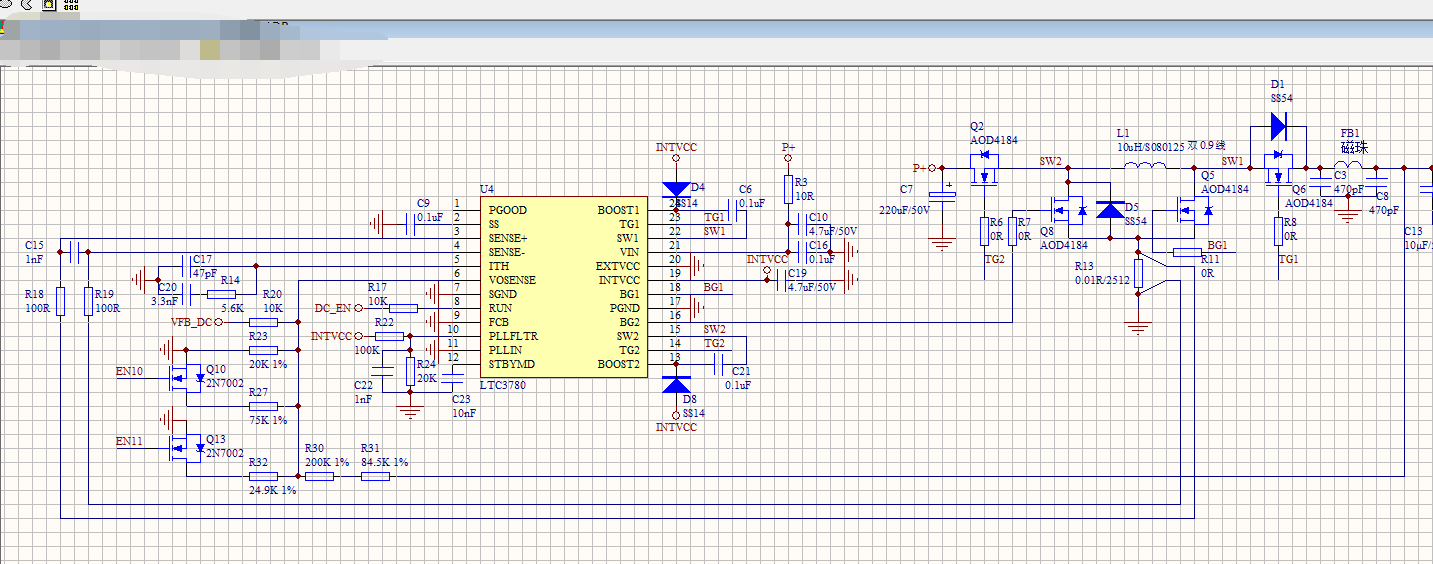The height and width of the screenshot is (564, 1433).
Task: Select the EXTVCC pin label
Action: [x=617, y=267]
